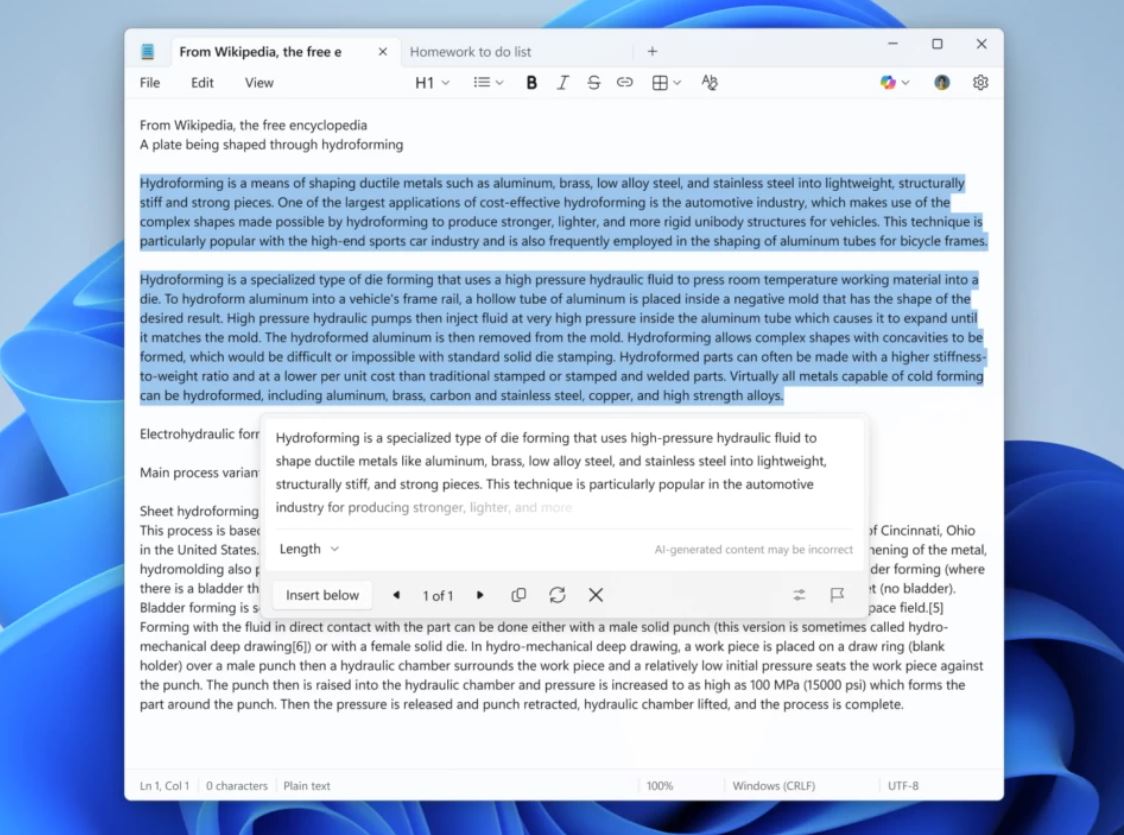
Task: Click Plain text status entry
Action: (x=307, y=786)
